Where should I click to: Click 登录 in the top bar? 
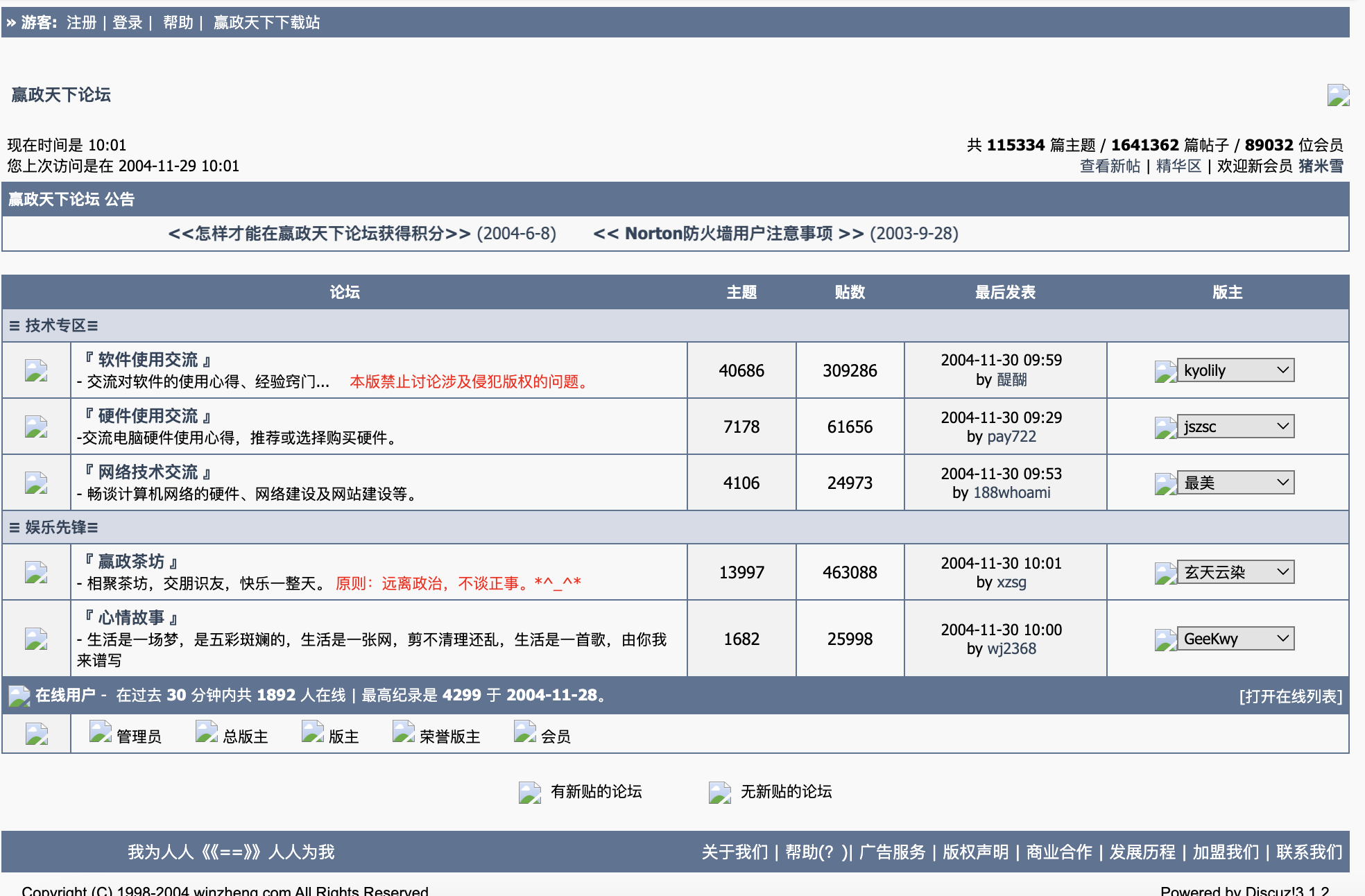click(x=127, y=23)
